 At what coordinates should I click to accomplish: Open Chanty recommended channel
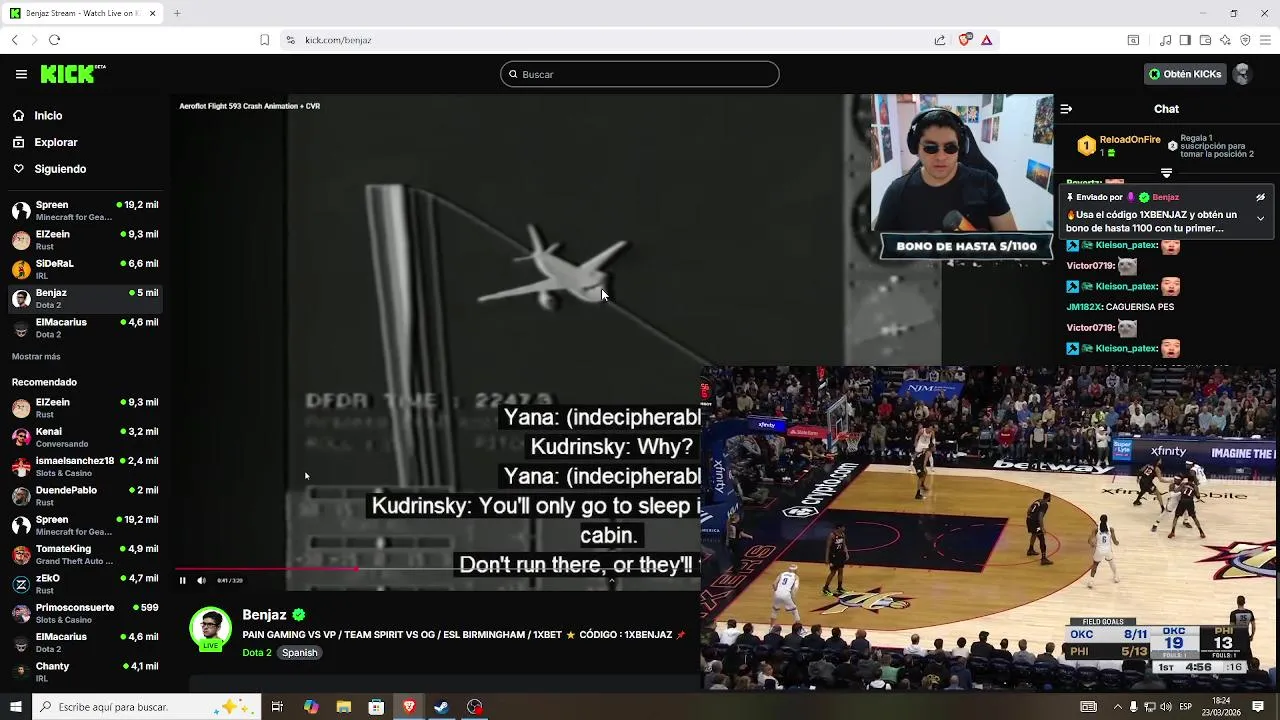tap(85, 672)
